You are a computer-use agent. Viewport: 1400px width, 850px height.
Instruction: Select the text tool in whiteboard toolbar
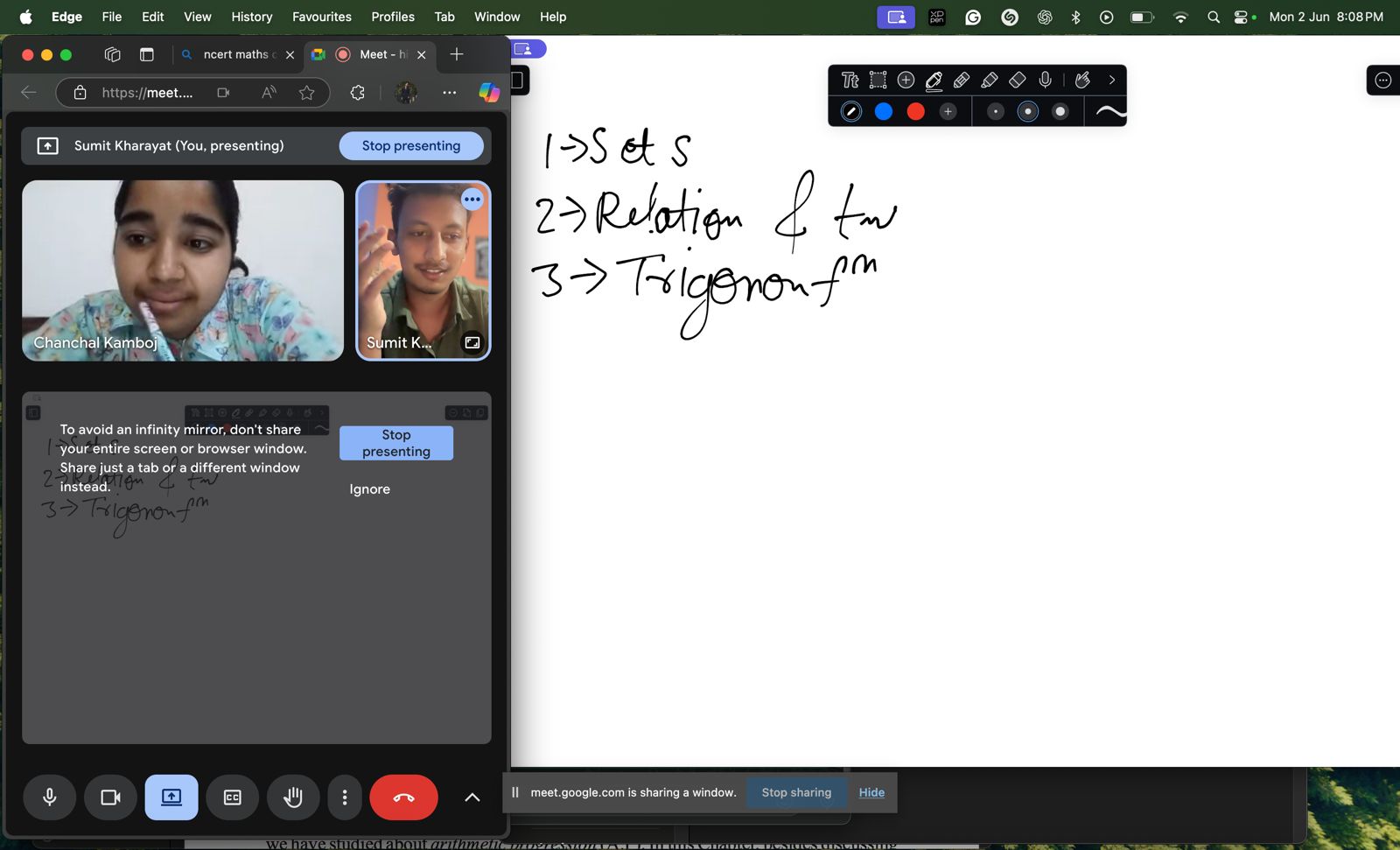coord(850,81)
